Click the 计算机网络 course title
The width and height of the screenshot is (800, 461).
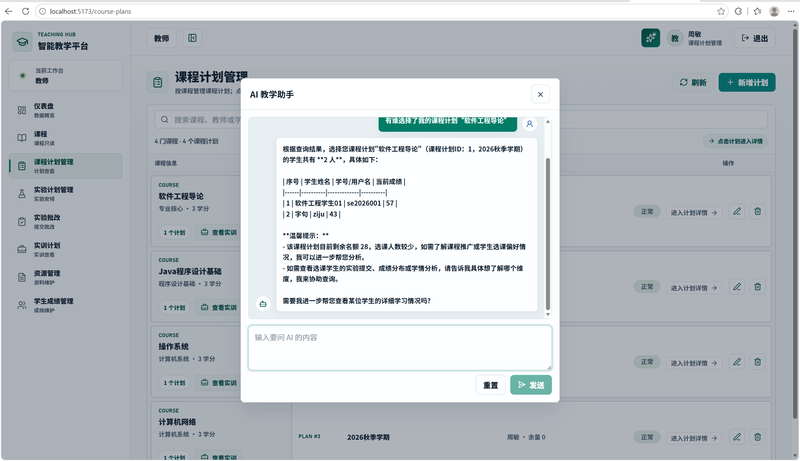pos(177,422)
